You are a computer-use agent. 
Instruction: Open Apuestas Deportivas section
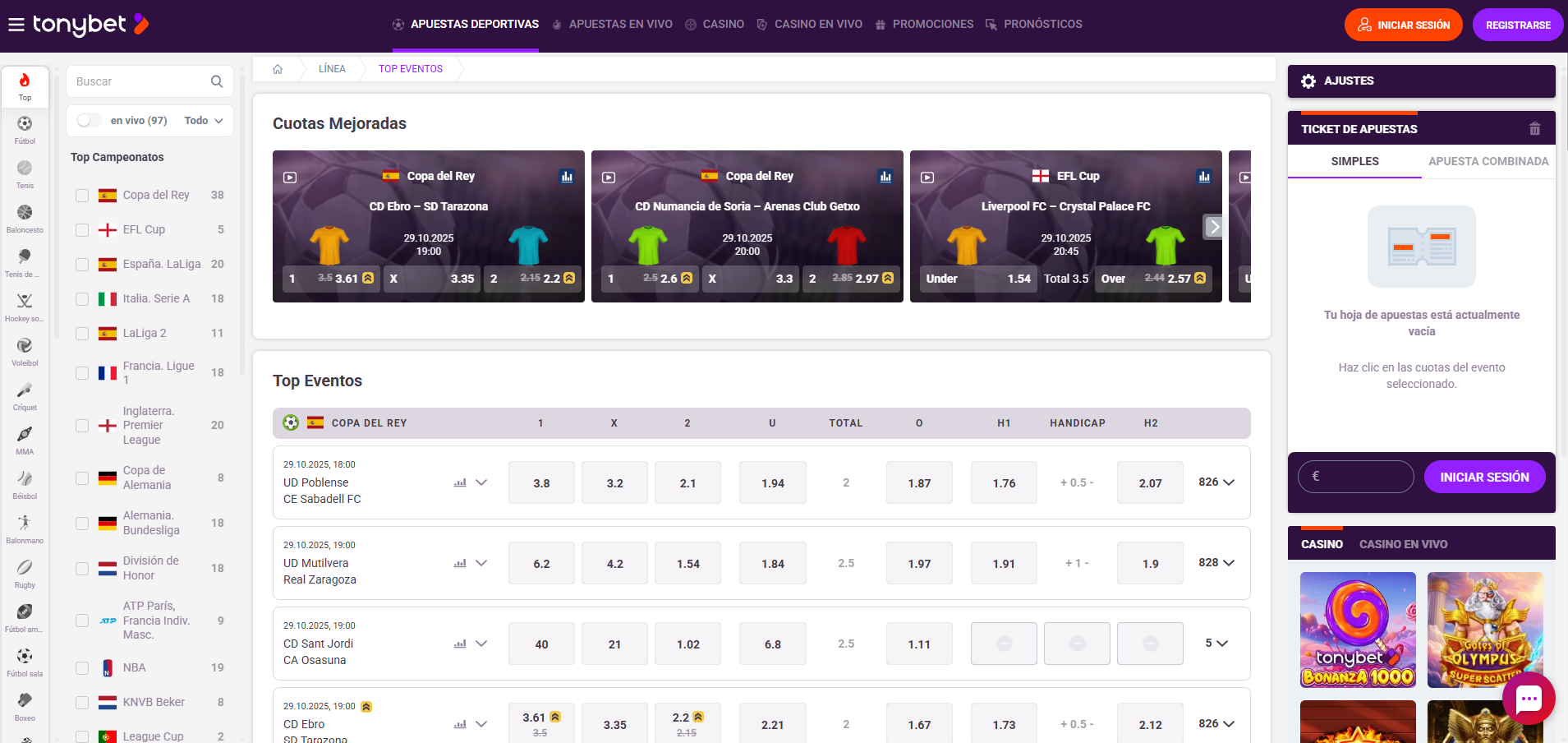click(466, 25)
